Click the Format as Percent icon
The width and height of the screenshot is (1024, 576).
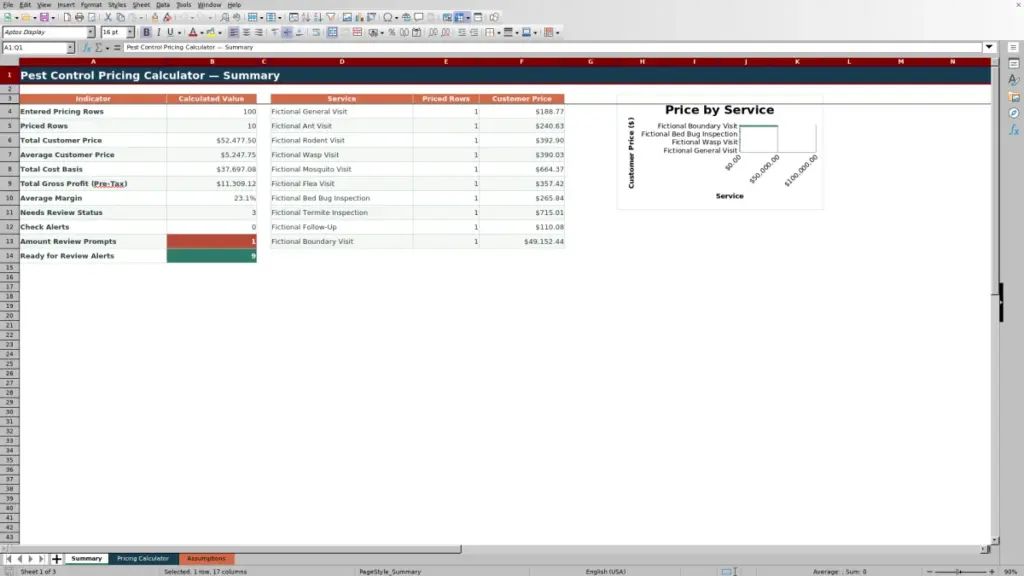(x=392, y=32)
